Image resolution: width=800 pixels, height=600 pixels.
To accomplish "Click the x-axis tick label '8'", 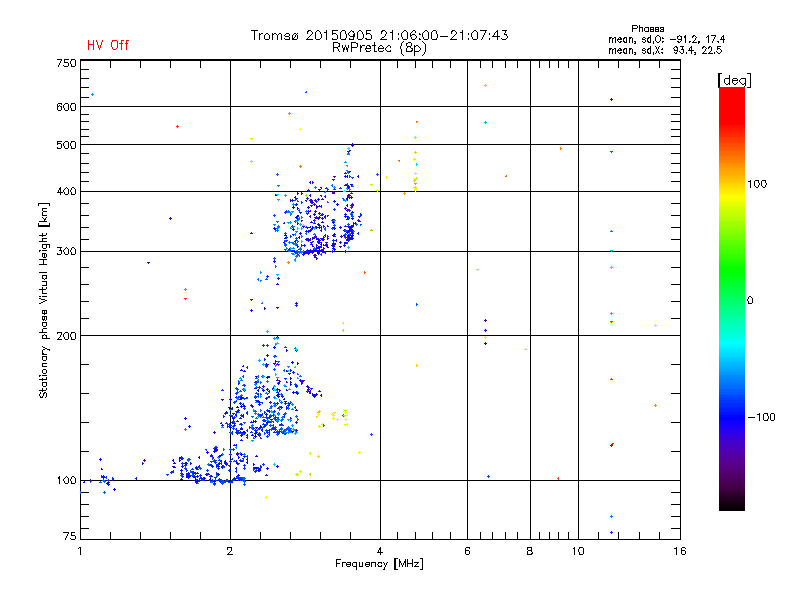I will point(530,551).
